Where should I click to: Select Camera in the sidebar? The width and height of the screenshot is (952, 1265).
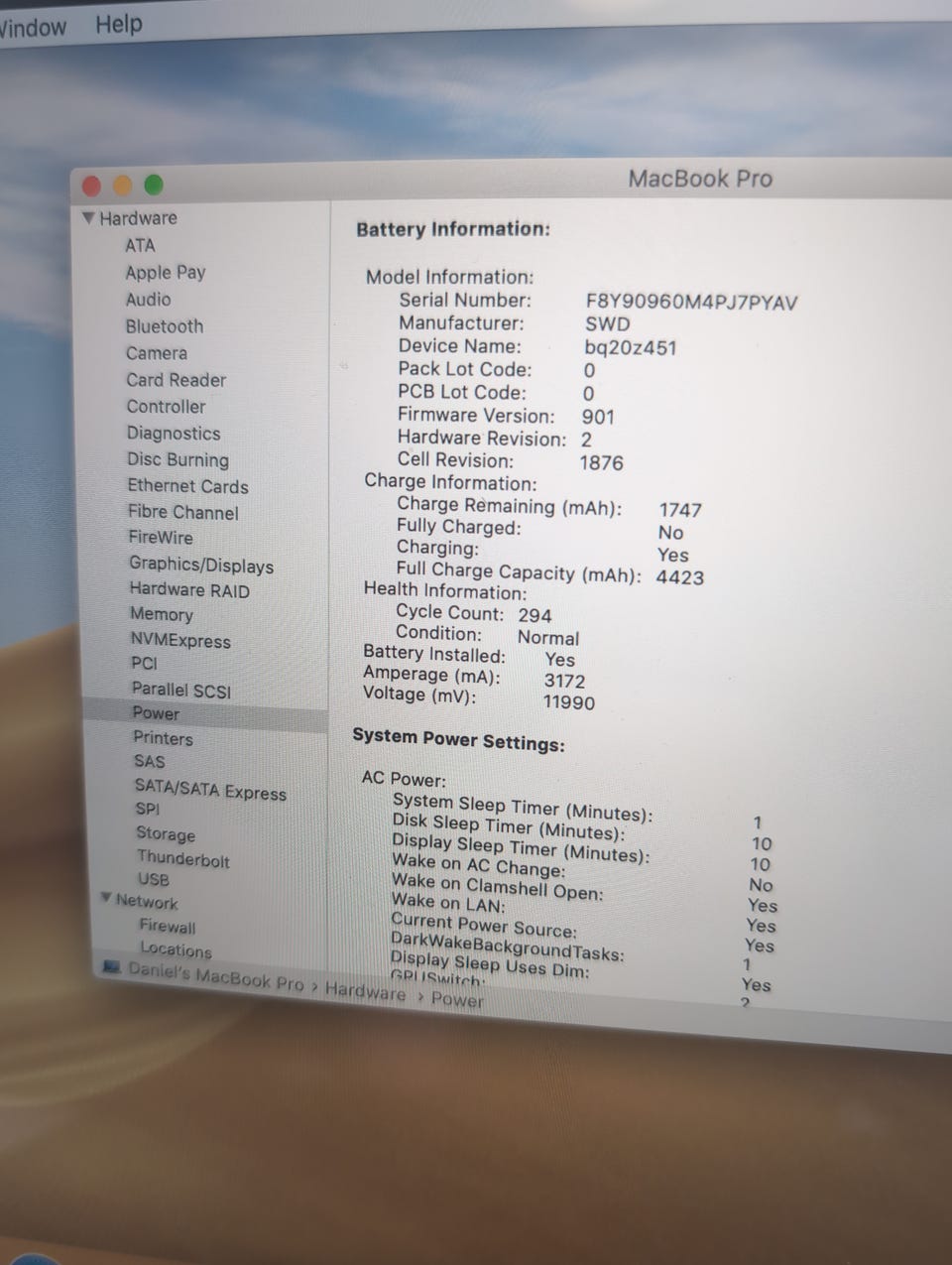(156, 352)
